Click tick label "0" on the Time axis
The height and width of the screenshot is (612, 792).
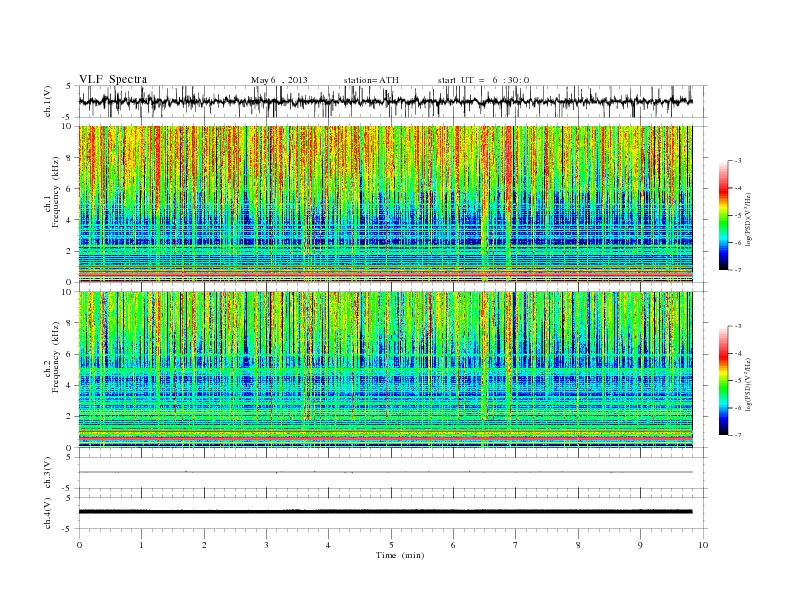click(79, 545)
